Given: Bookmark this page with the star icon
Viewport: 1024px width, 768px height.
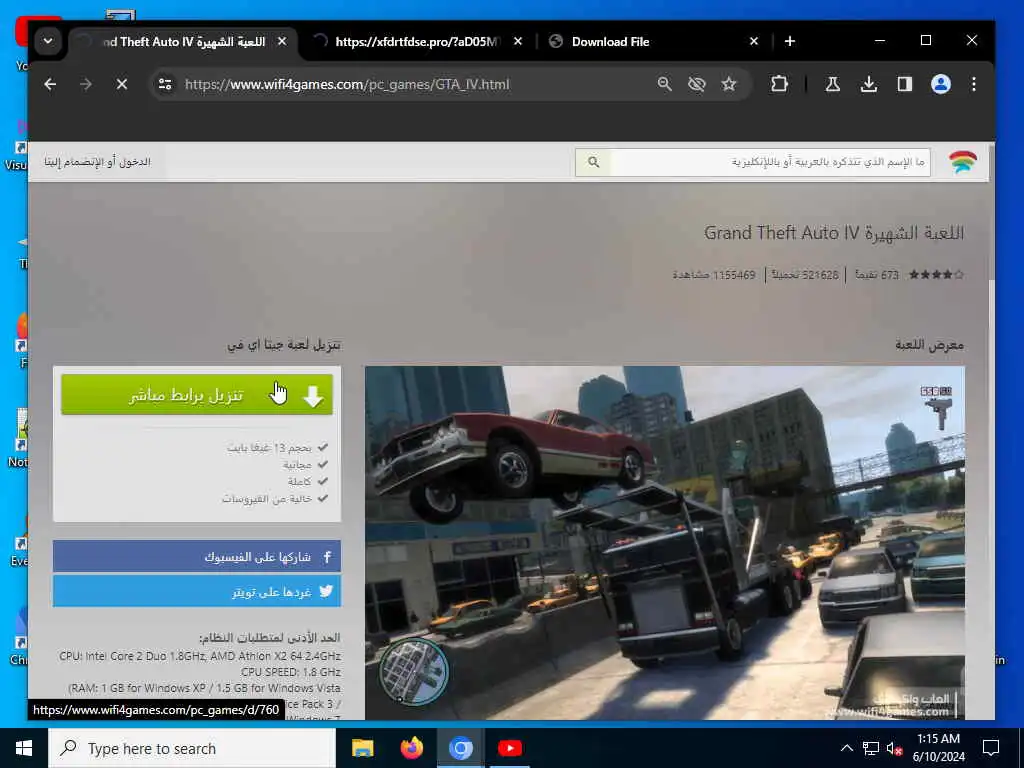Looking at the screenshot, I should pyautogui.click(x=729, y=84).
